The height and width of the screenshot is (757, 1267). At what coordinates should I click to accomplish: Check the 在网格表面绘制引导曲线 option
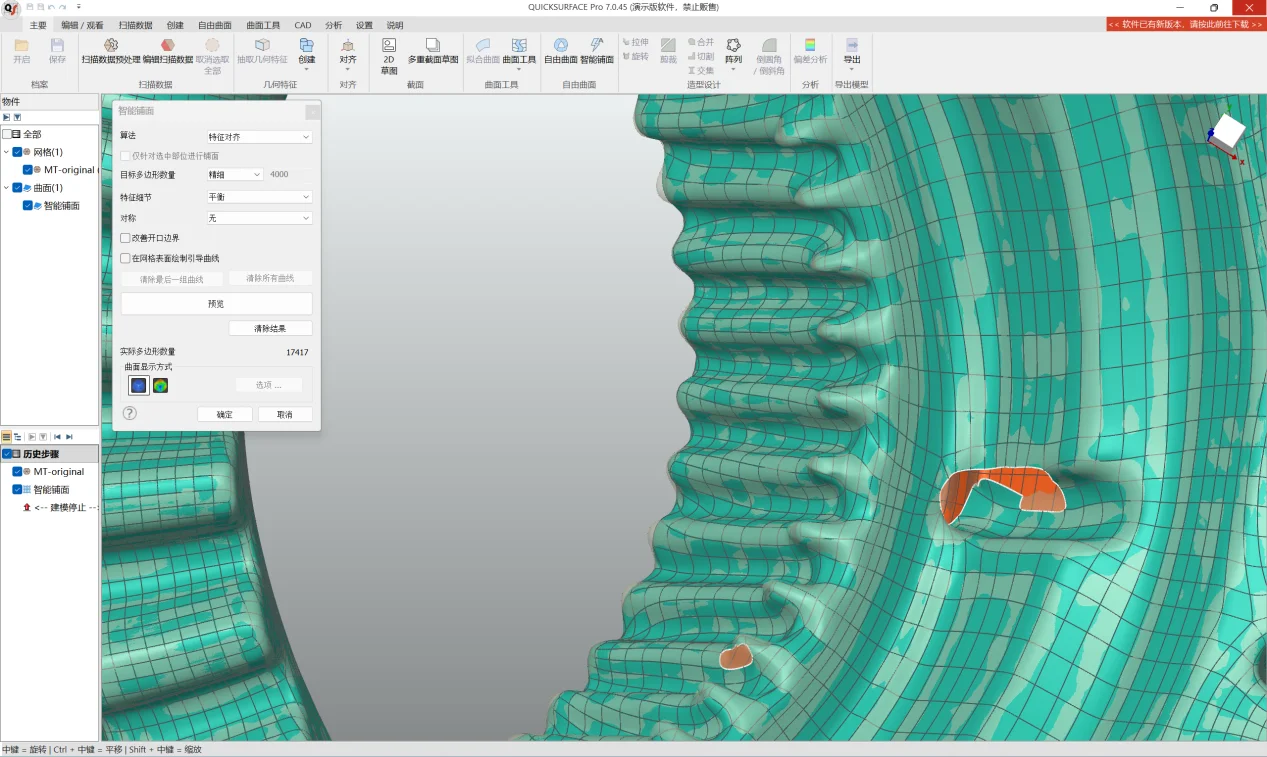125,258
